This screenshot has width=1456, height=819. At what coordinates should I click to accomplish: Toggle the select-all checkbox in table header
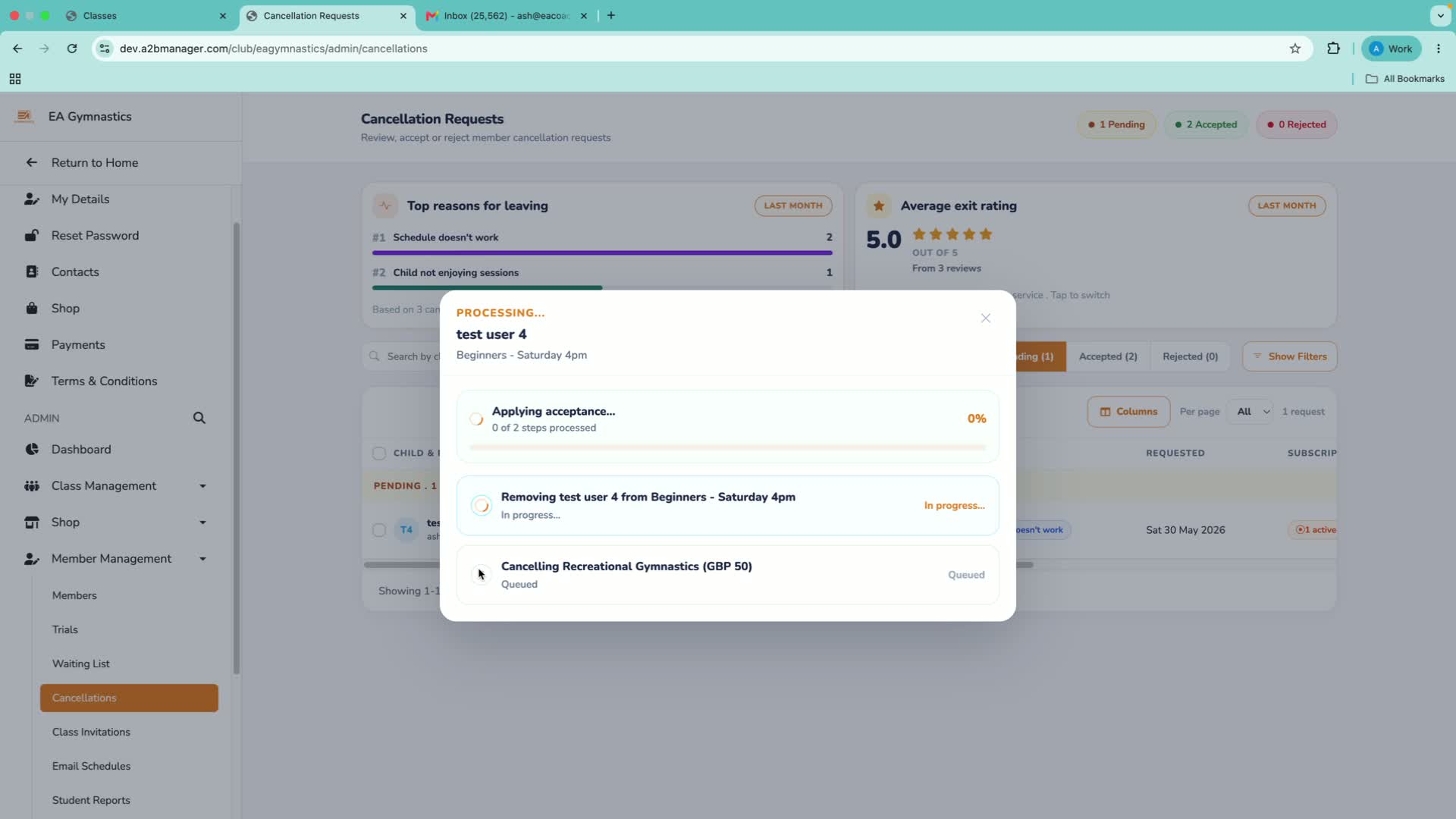coord(379,453)
